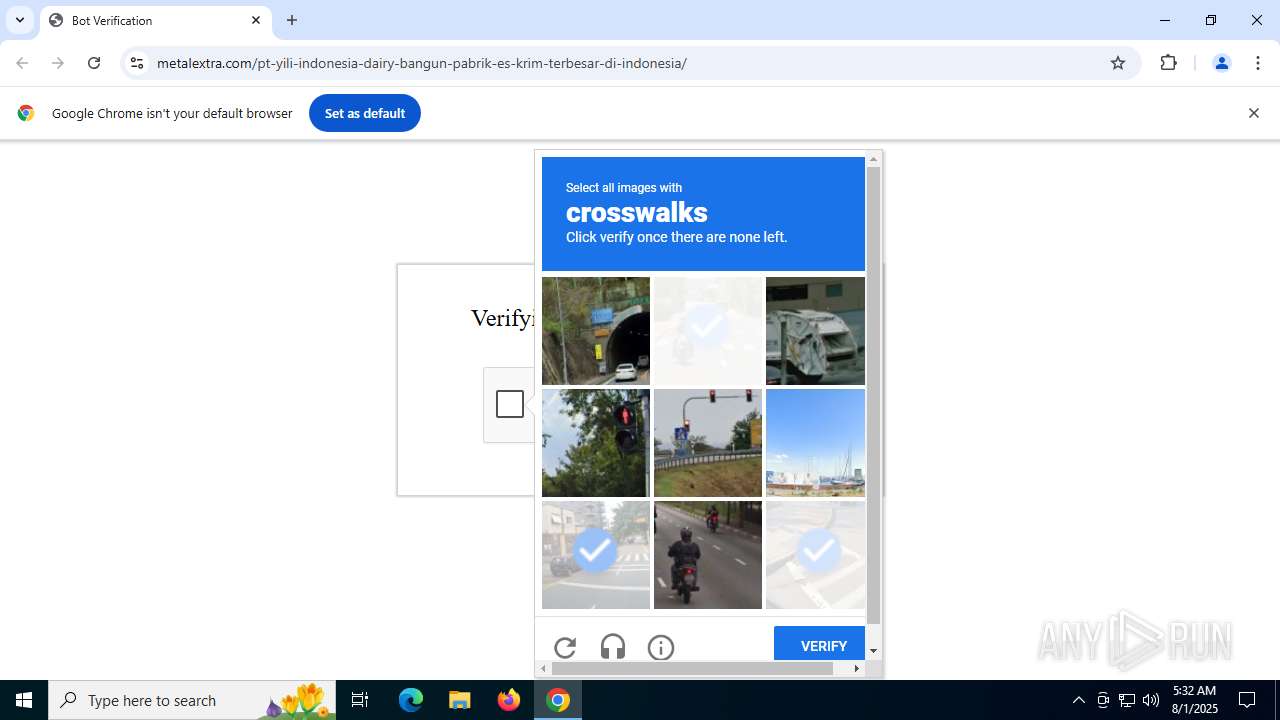Restore down the Chrome window

(1210, 20)
